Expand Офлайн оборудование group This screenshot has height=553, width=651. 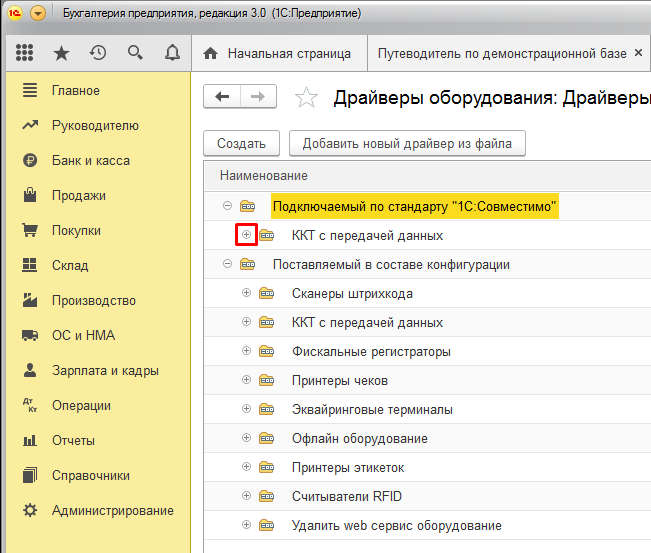pos(246,438)
